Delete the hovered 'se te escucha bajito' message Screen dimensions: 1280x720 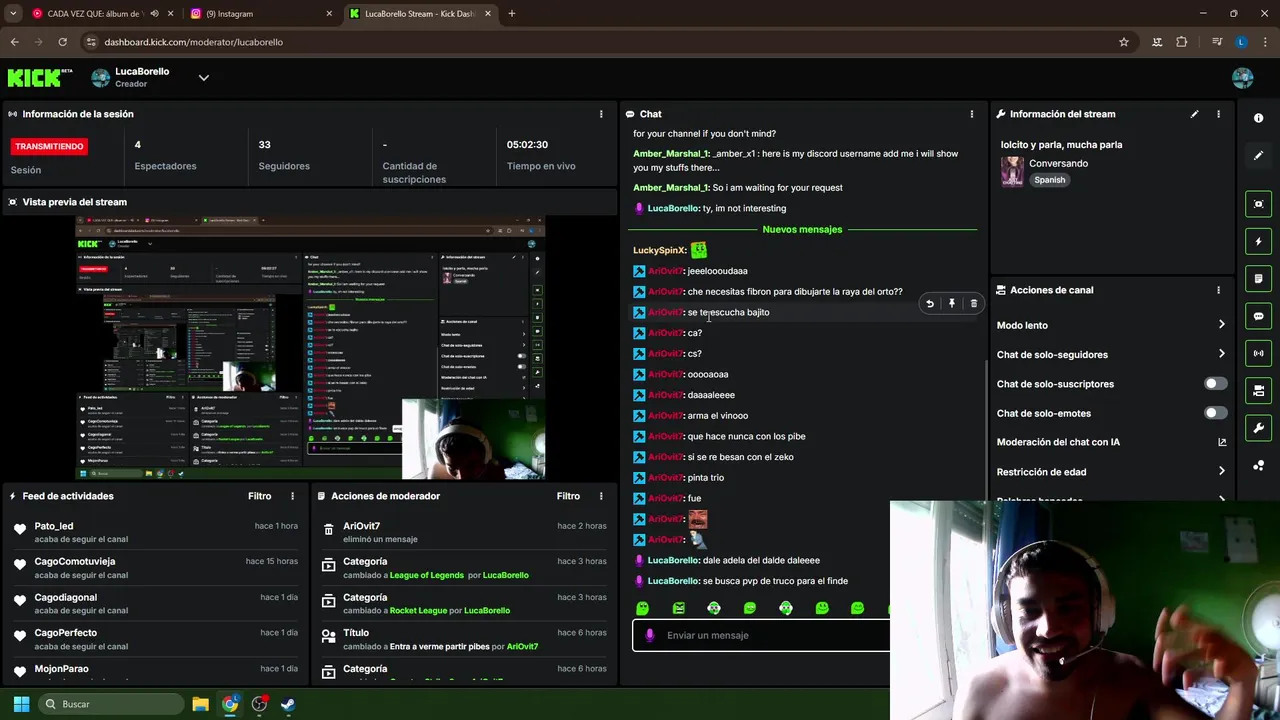pyautogui.click(x=974, y=304)
